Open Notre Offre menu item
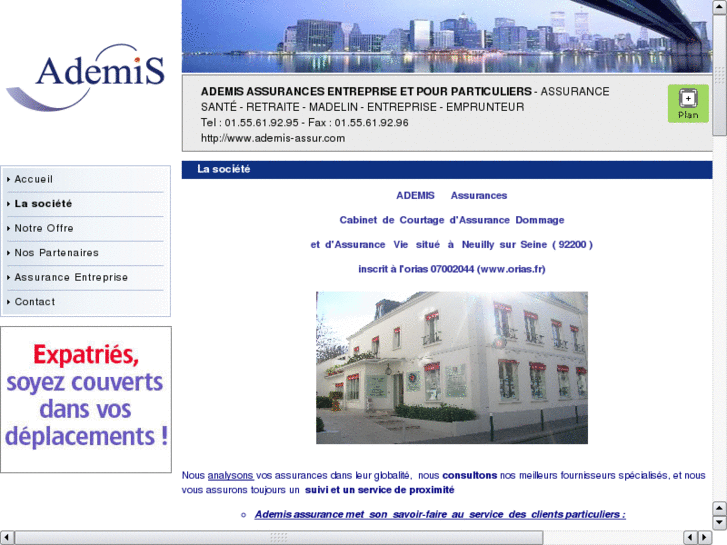 click(44, 228)
